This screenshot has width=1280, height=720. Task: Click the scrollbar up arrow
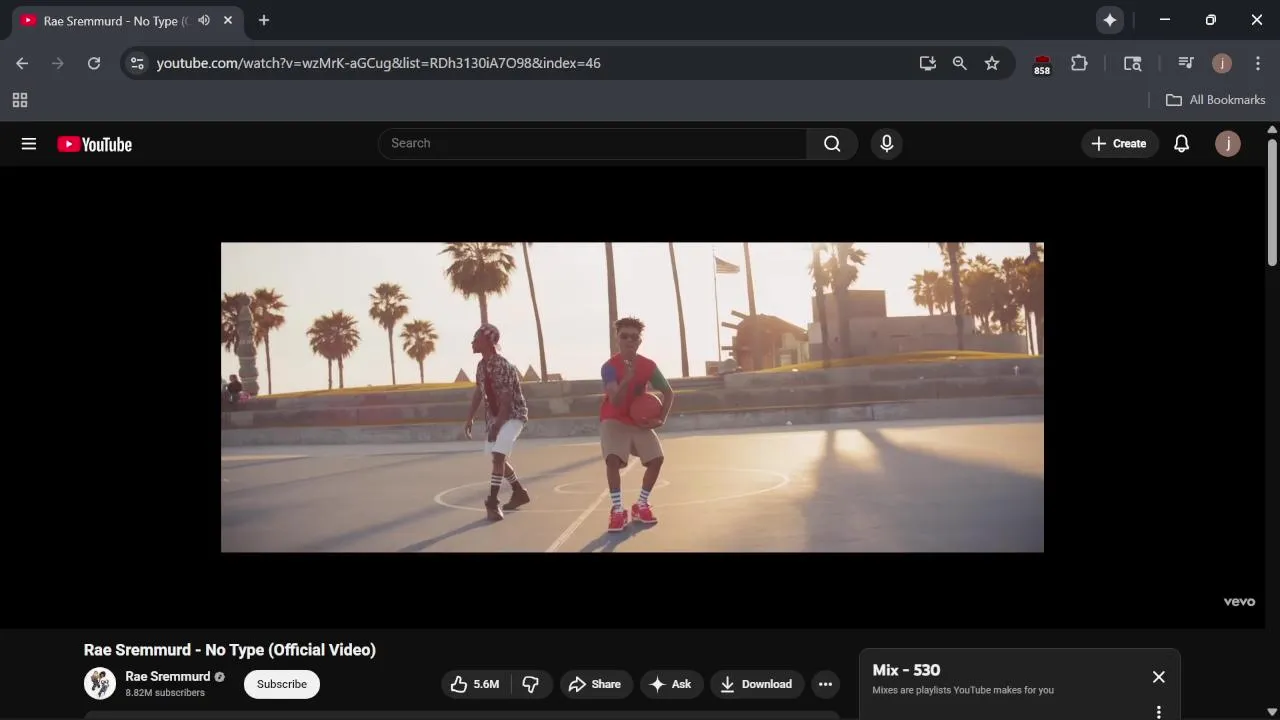click(1272, 129)
